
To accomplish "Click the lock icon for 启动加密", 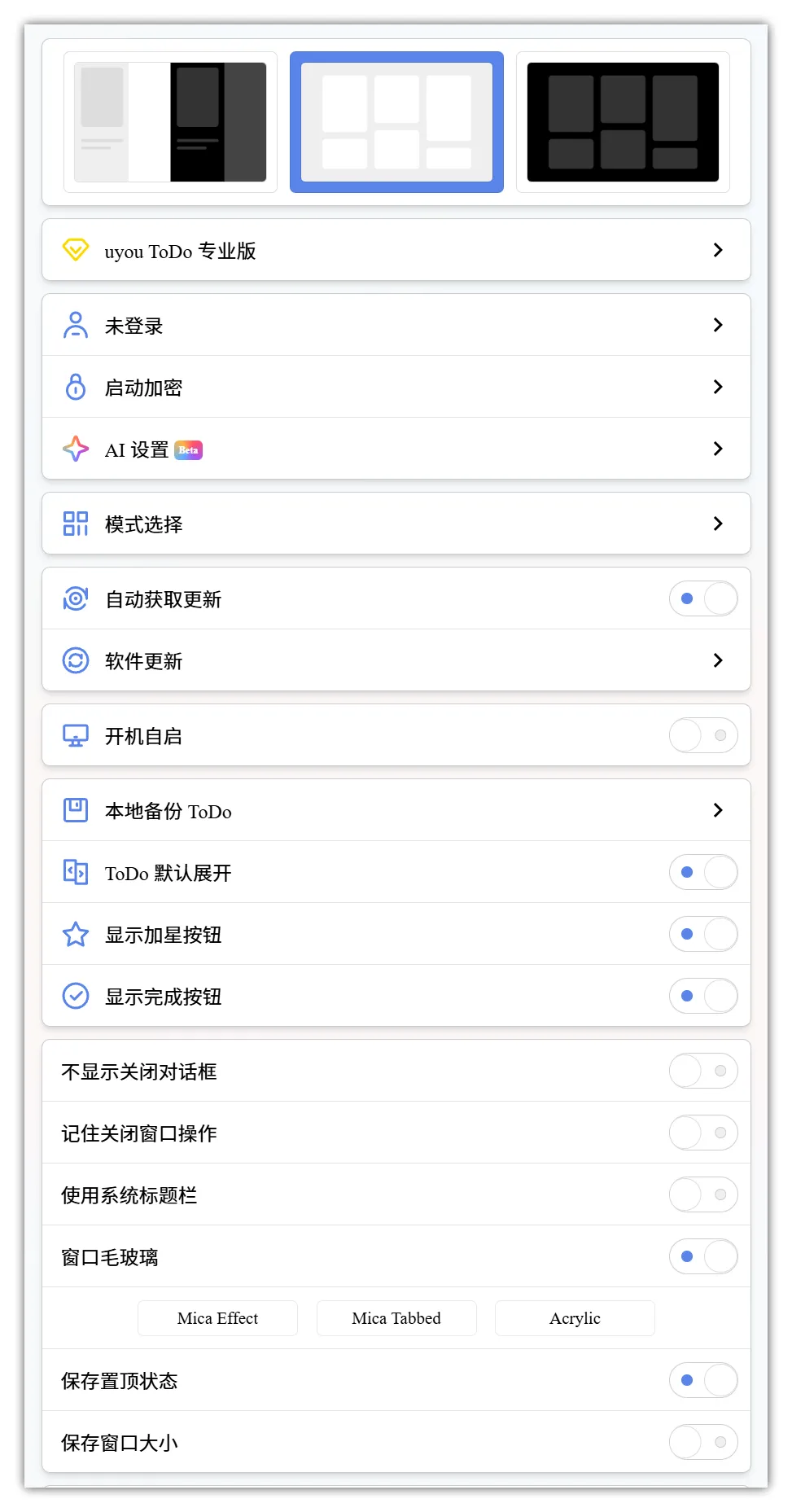I will pyautogui.click(x=76, y=387).
